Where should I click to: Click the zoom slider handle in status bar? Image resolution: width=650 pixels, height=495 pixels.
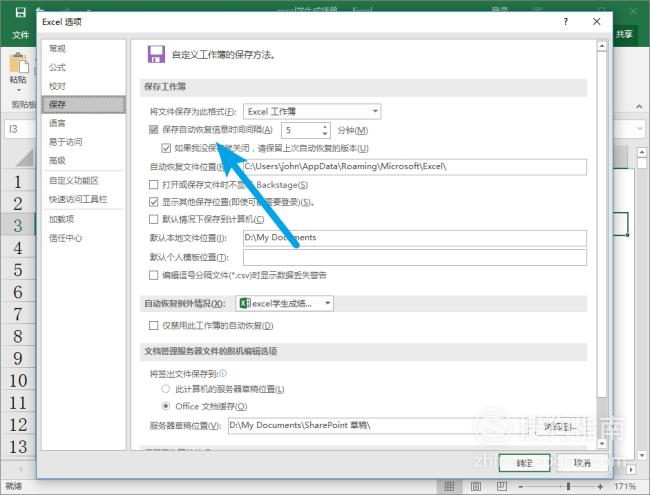point(568,486)
